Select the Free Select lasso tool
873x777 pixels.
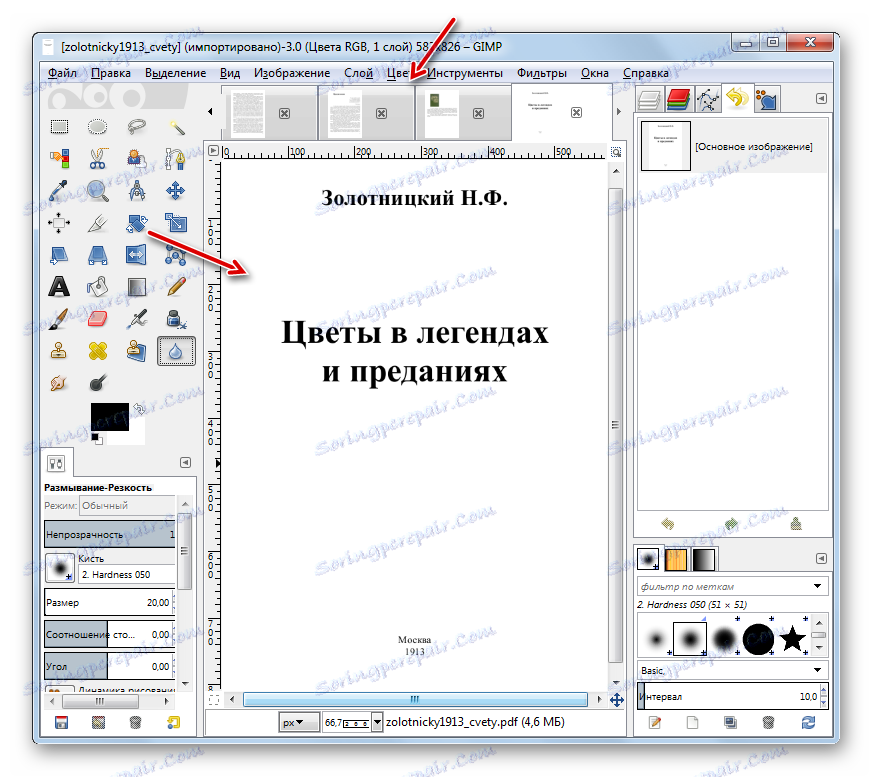(x=136, y=127)
